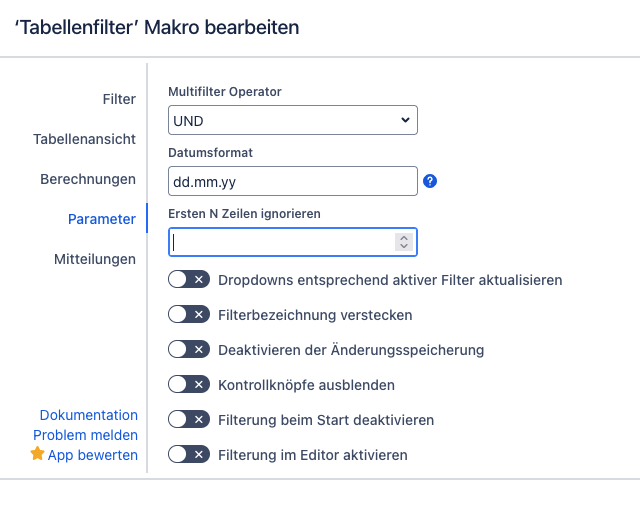Viewport: 640px width, 506px height.
Task: Click the Datumsformat text field
Action: pos(292,182)
